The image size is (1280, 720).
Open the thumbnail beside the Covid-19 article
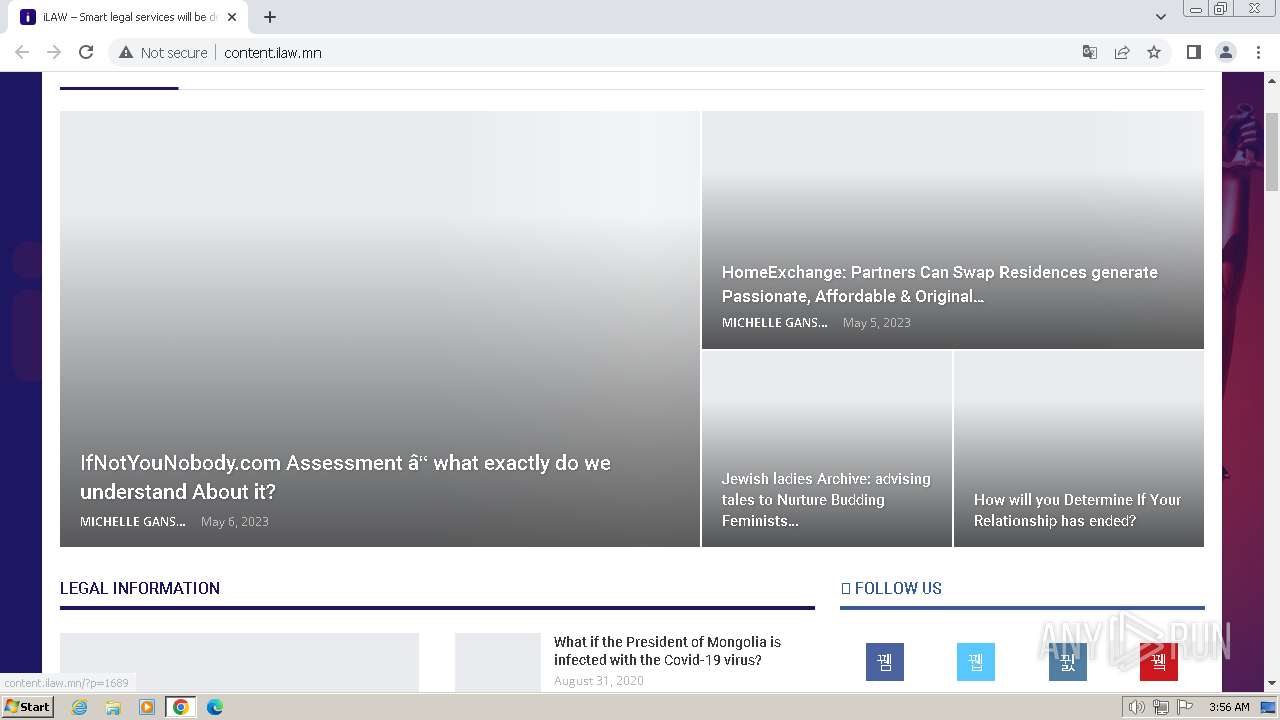497,662
